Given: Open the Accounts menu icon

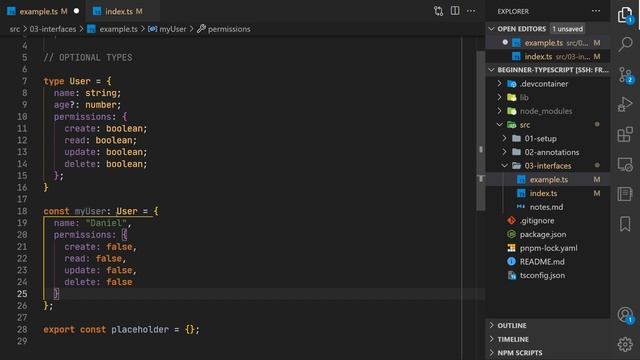Looking at the screenshot, I should 625,315.
